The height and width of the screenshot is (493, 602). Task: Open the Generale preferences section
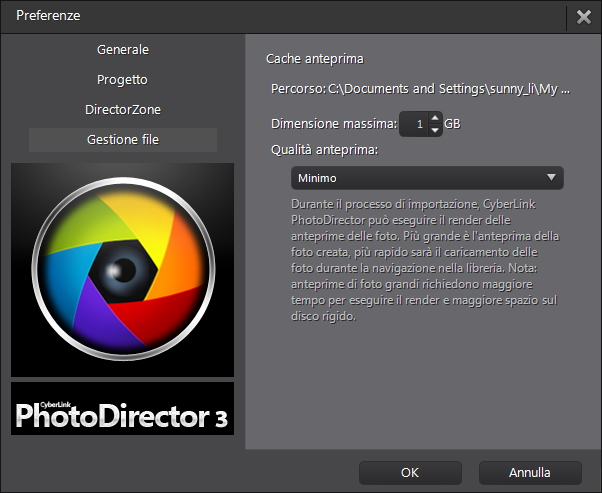pos(123,50)
